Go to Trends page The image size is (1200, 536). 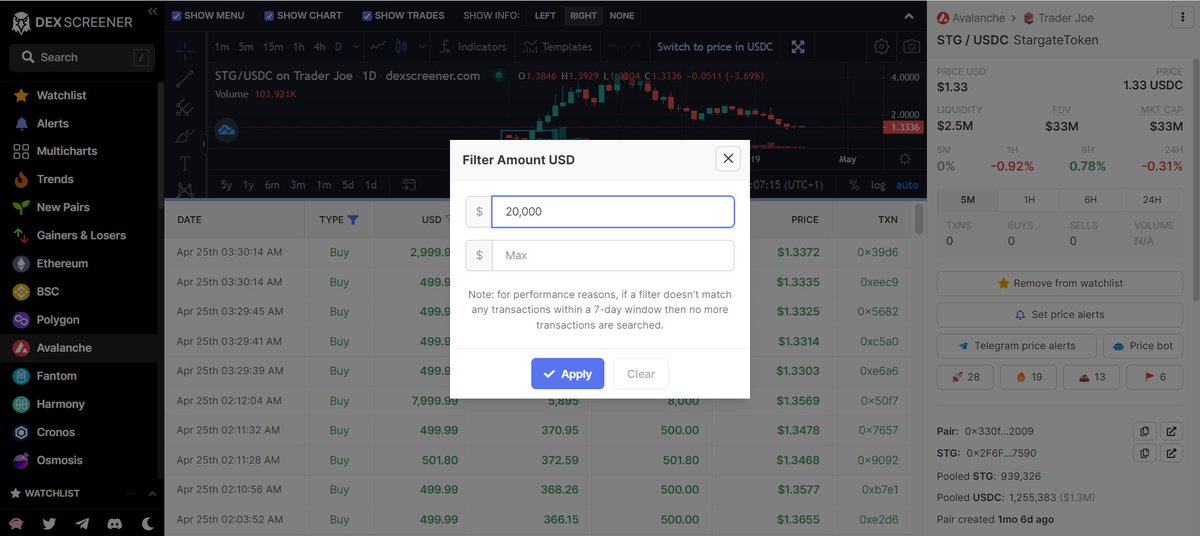point(55,179)
